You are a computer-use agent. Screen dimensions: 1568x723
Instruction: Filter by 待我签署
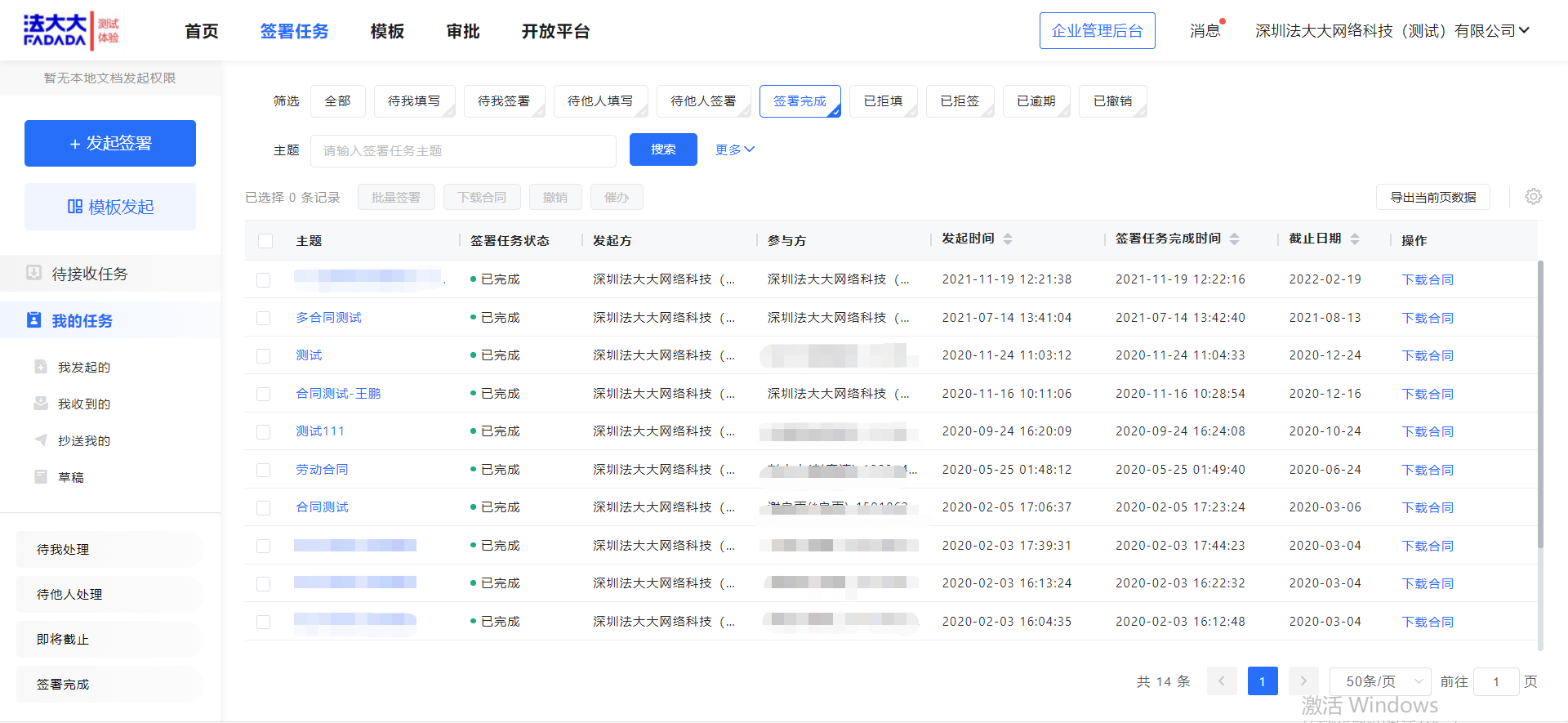504,101
